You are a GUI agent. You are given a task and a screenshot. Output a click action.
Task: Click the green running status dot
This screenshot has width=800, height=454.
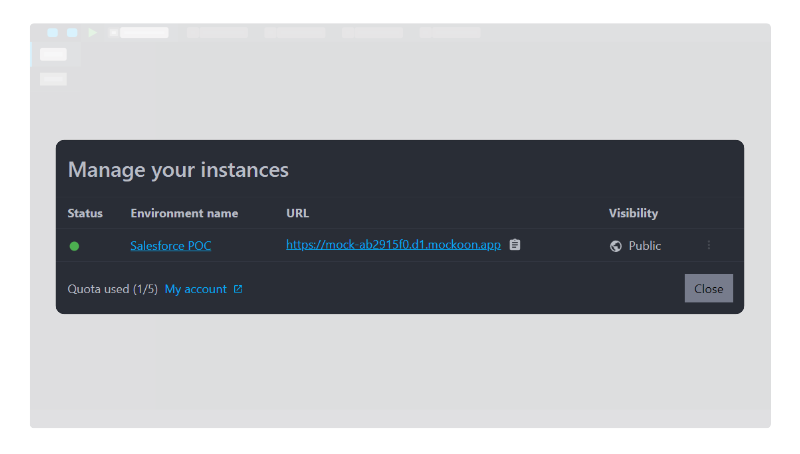(74, 246)
